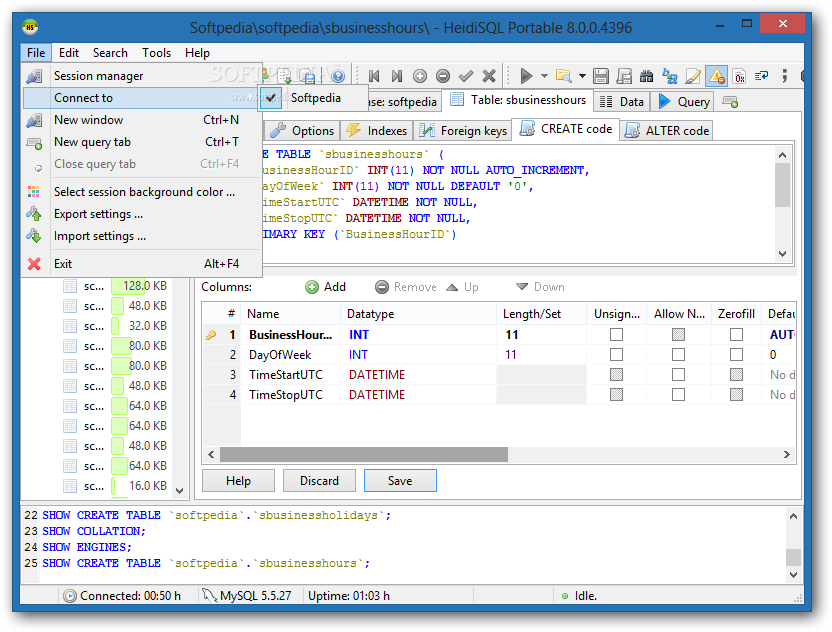The width and height of the screenshot is (832, 632).
Task: Toggle Allow NULL checkbox for DayOfWeek row
Action: point(678,355)
